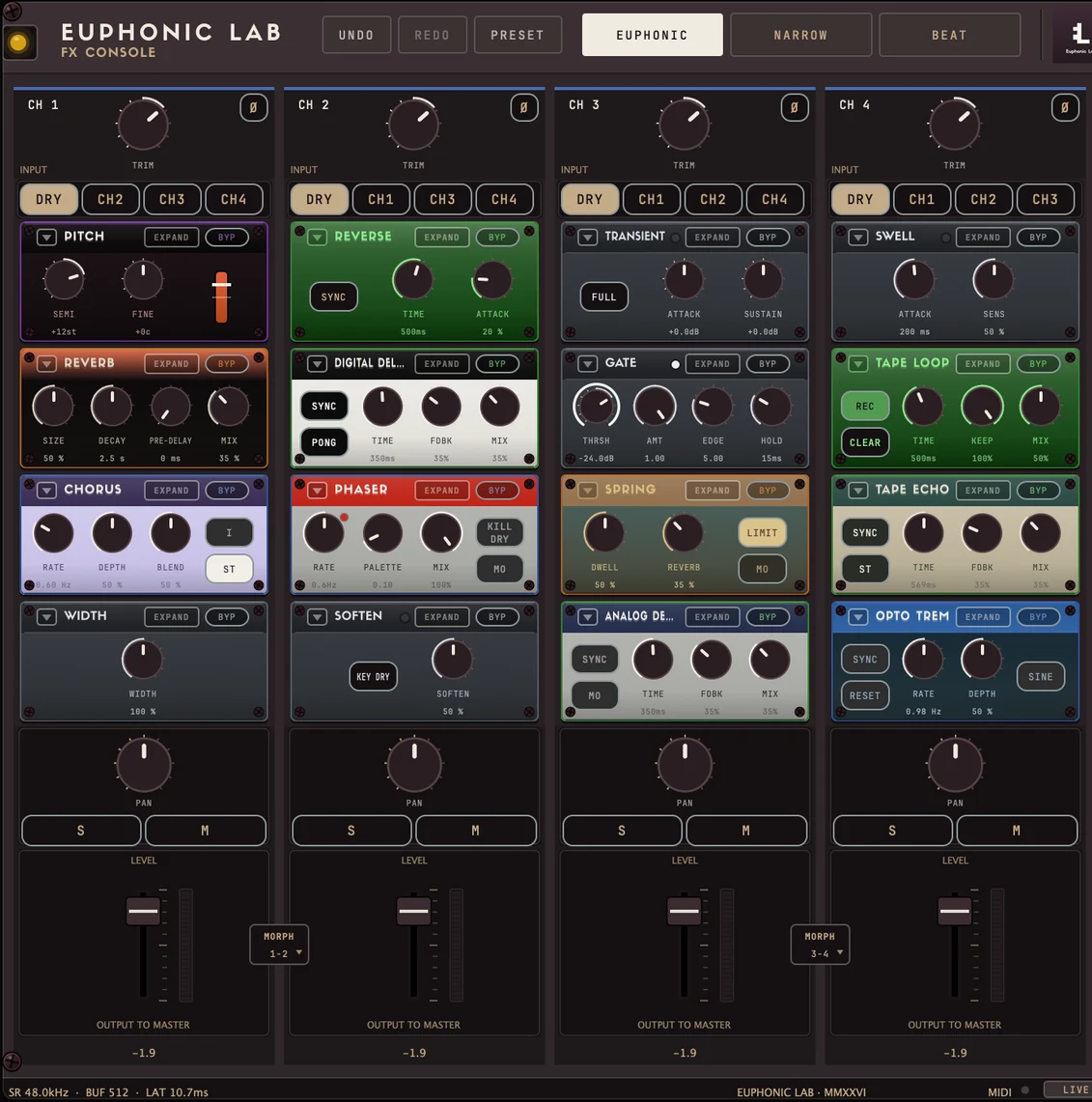Open the PRESET button
The height and width of the screenshot is (1102, 1092).
click(518, 35)
